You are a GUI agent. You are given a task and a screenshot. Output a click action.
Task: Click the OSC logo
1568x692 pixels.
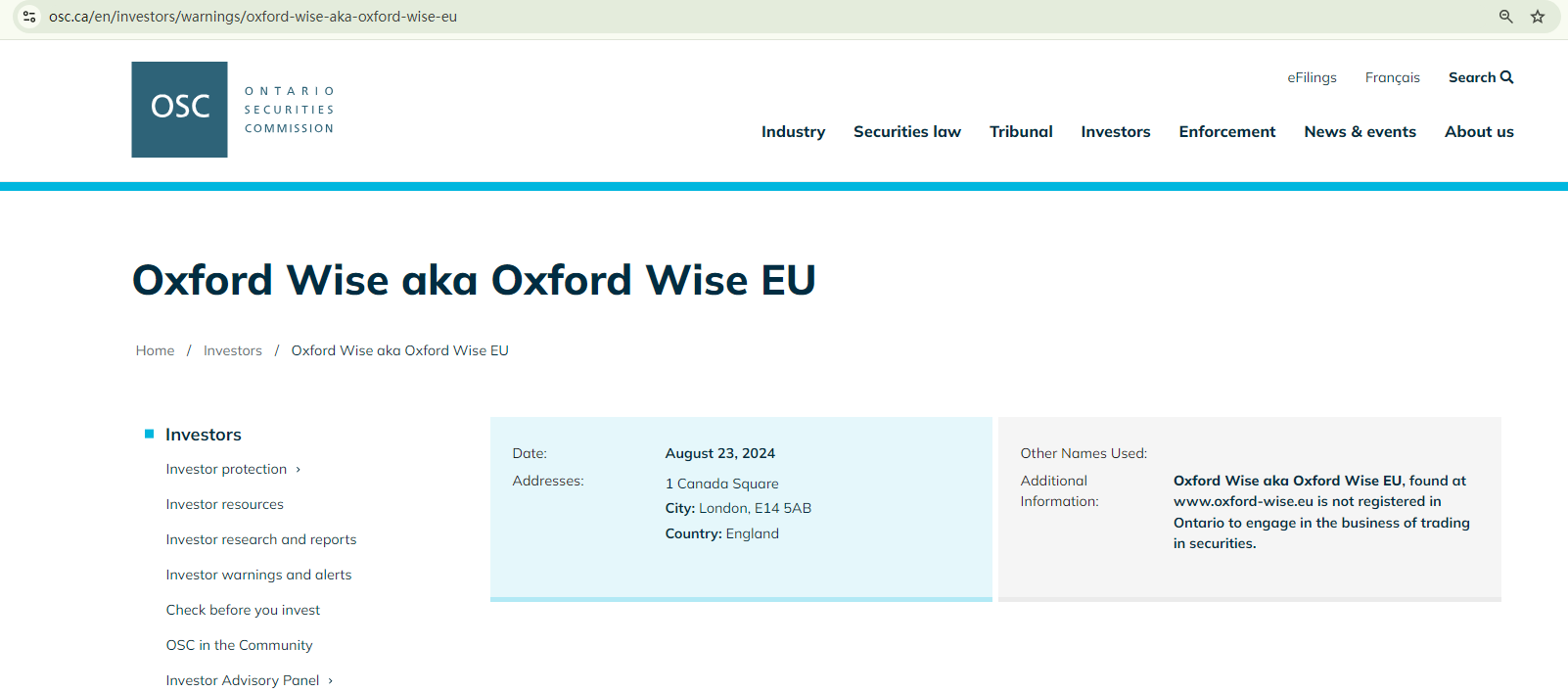click(x=180, y=110)
